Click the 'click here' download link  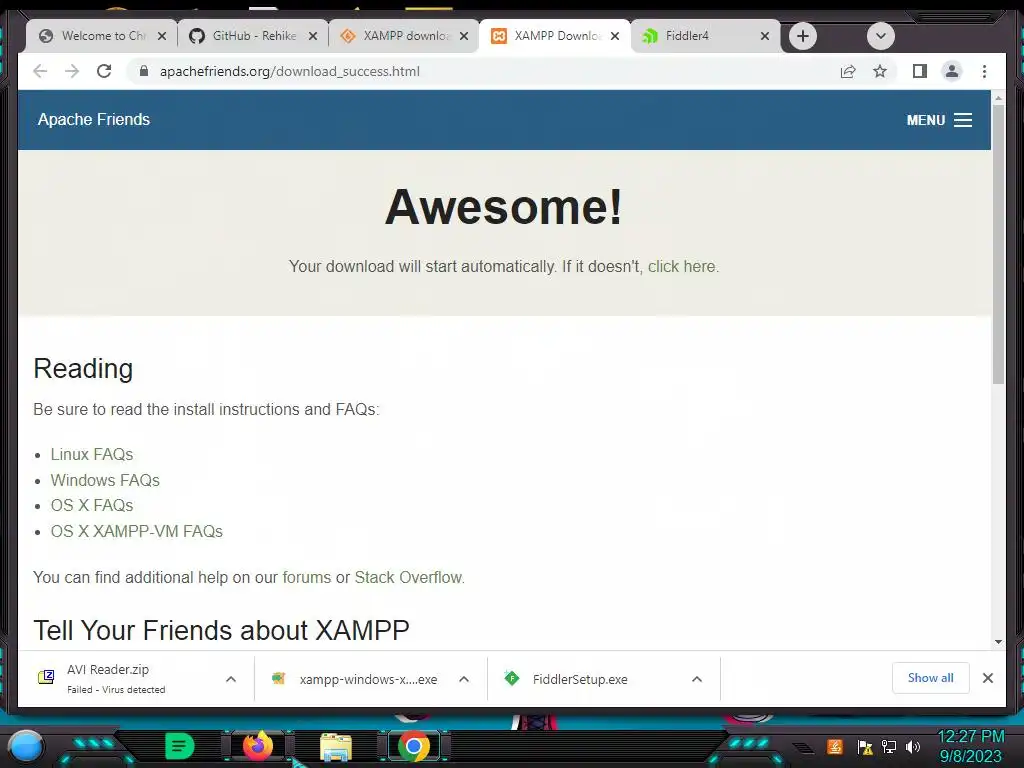click(x=681, y=266)
